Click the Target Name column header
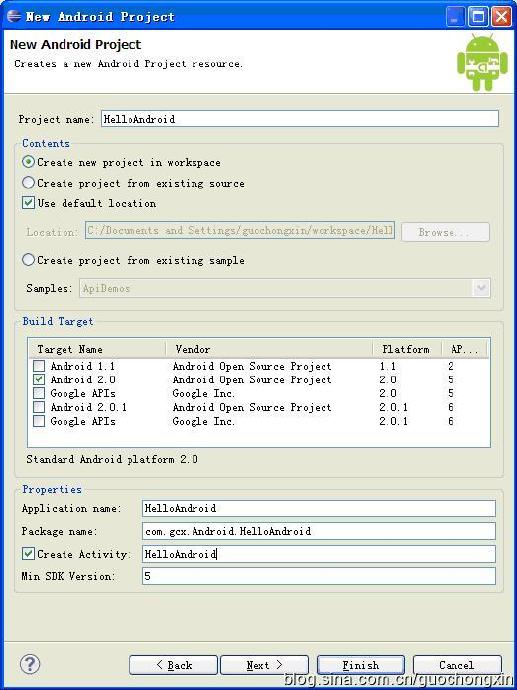The width and height of the screenshot is (517, 690). (97, 349)
